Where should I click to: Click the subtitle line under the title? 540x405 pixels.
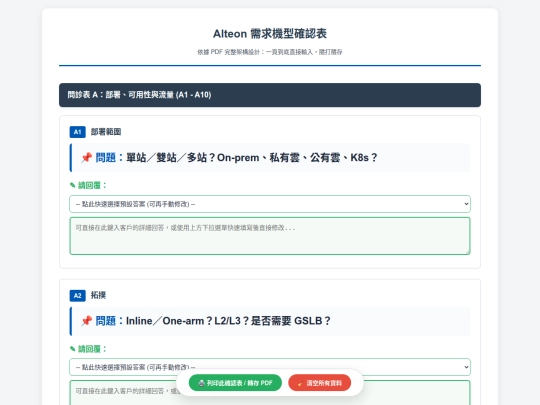pyautogui.click(x=270, y=52)
